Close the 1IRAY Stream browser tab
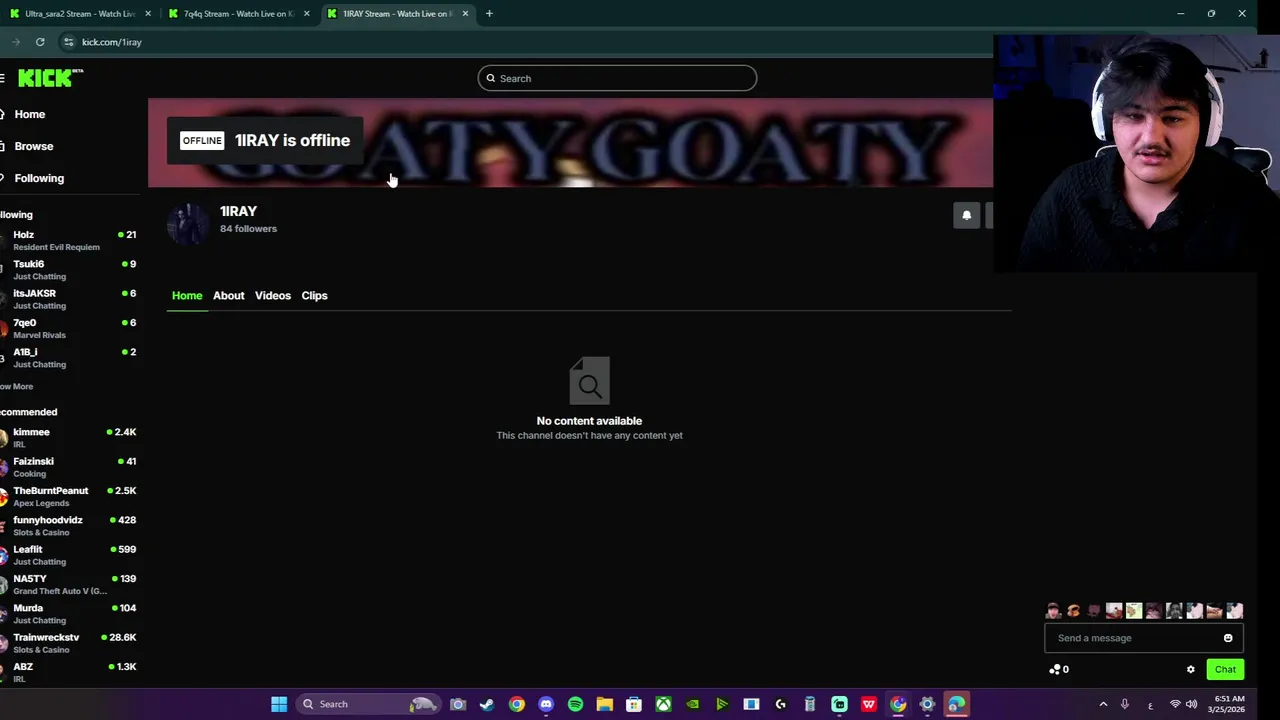Image resolution: width=1280 pixels, height=720 pixels. 465,14
